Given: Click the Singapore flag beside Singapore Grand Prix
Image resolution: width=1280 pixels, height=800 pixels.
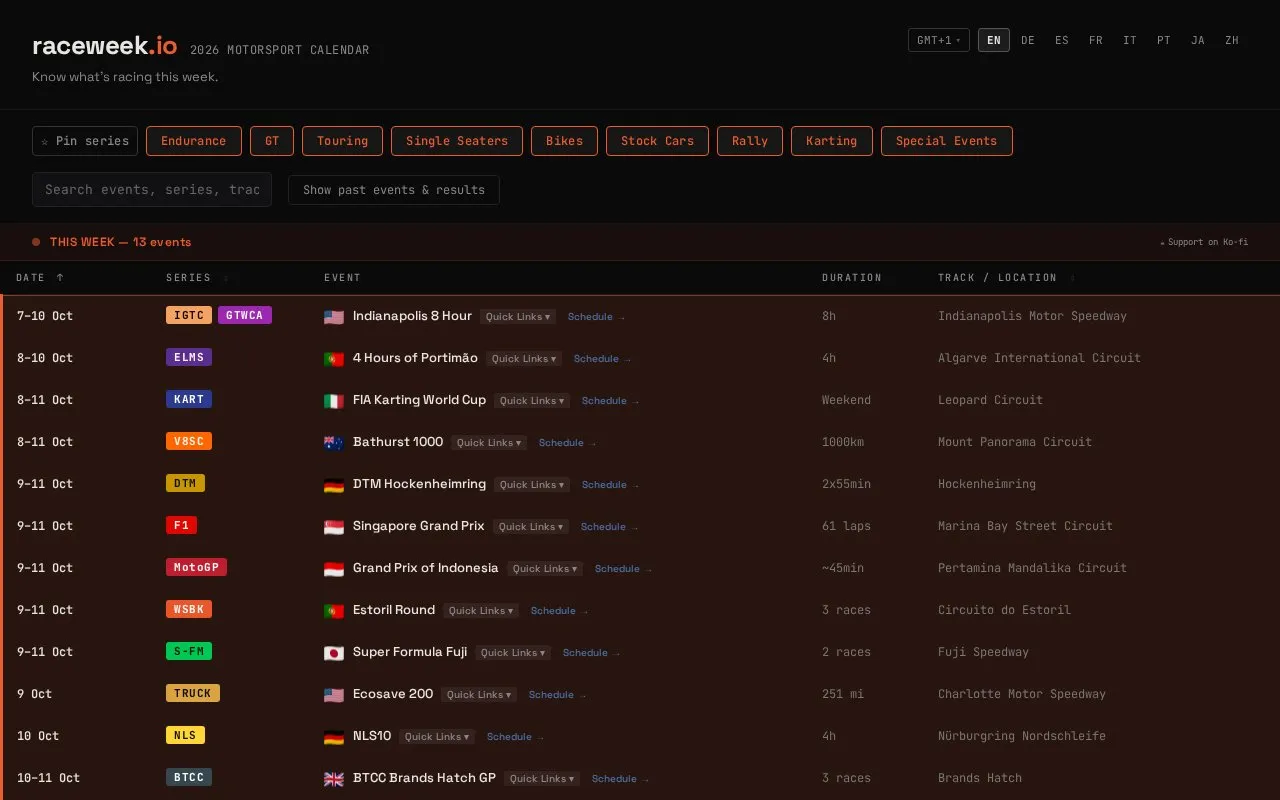Looking at the screenshot, I should [334, 527].
